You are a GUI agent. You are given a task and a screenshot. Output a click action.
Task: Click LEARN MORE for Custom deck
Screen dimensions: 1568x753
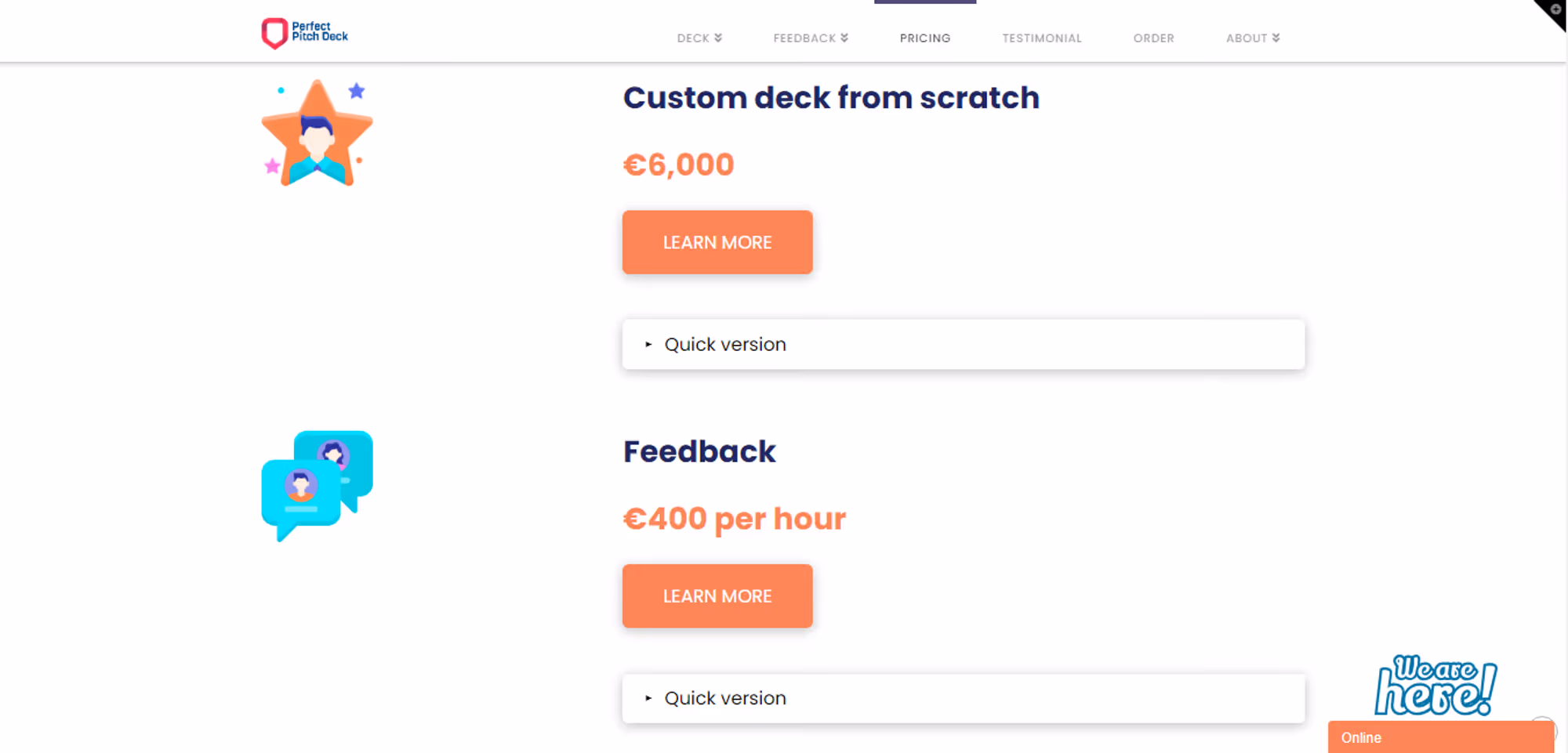click(x=717, y=242)
